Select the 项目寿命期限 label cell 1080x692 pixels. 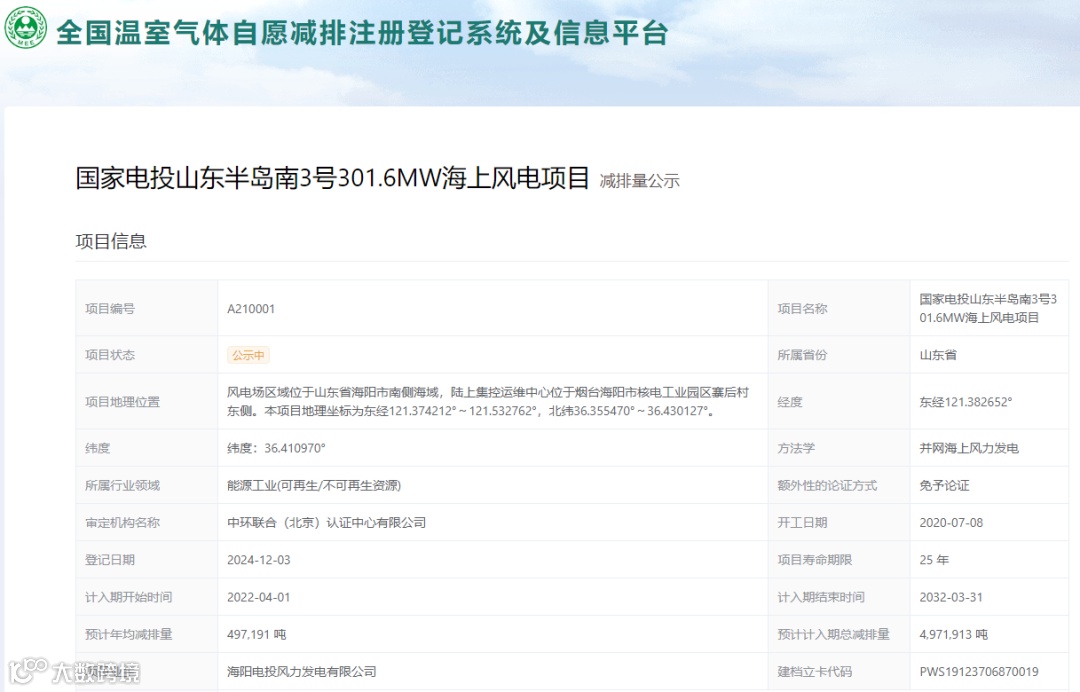click(x=839, y=559)
